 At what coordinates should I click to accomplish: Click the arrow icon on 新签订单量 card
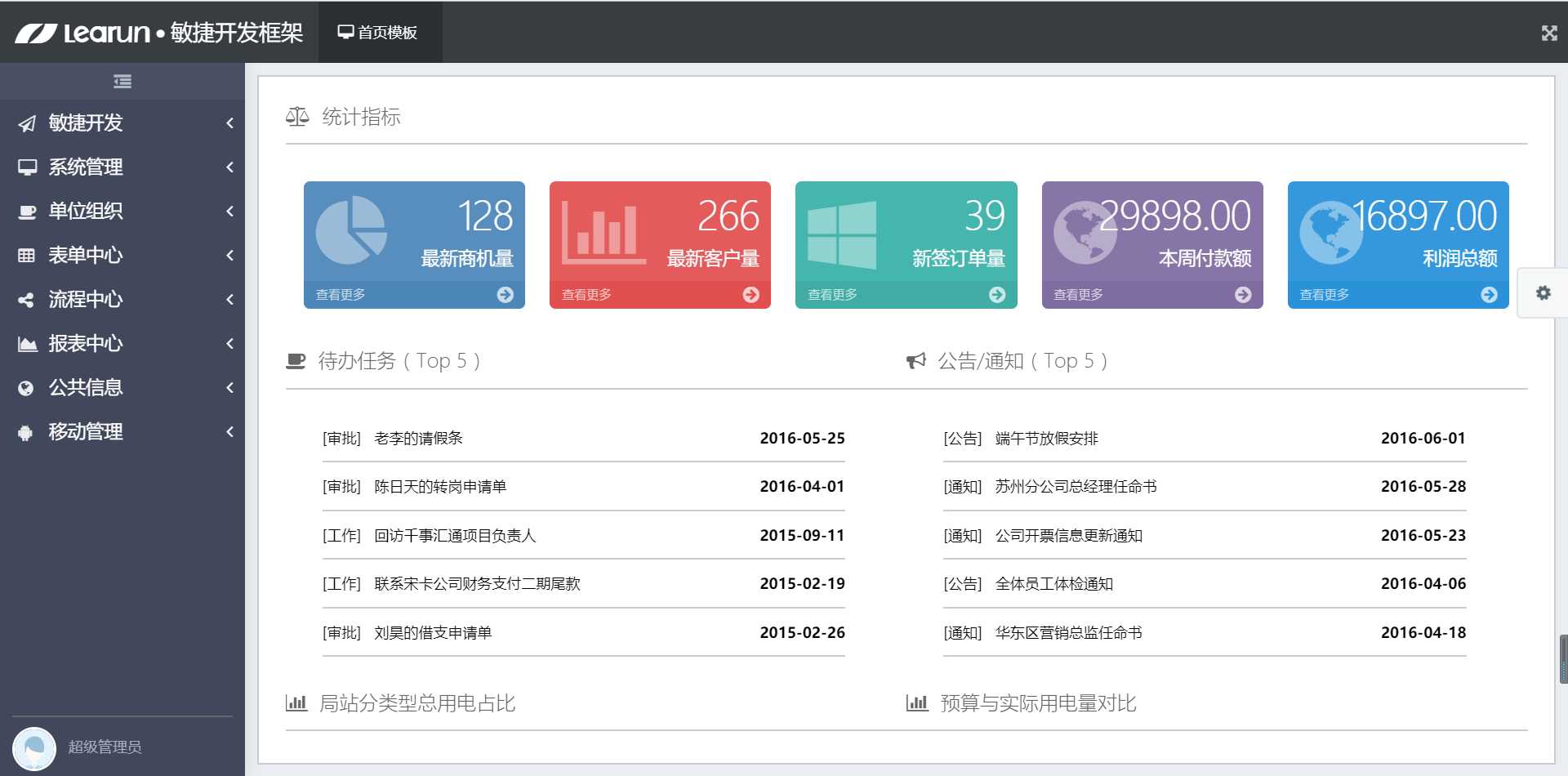coord(997,295)
